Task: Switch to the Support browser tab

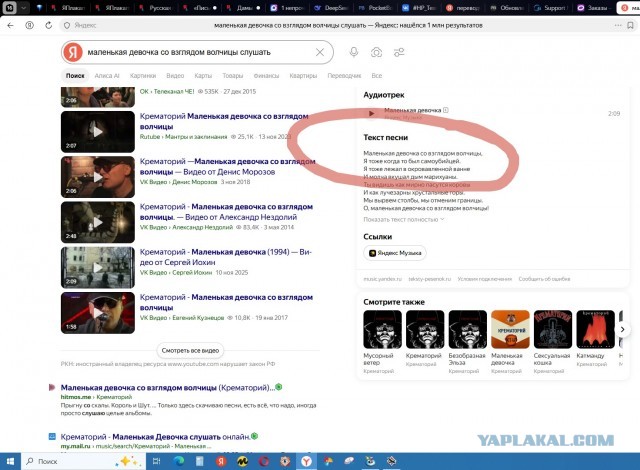Action: pos(551,7)
